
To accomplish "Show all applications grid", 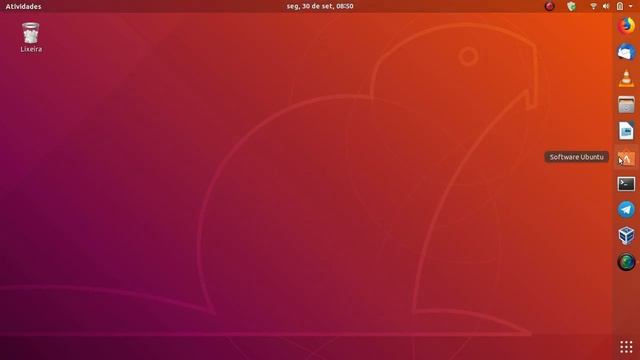I will (x=626, y=347).
